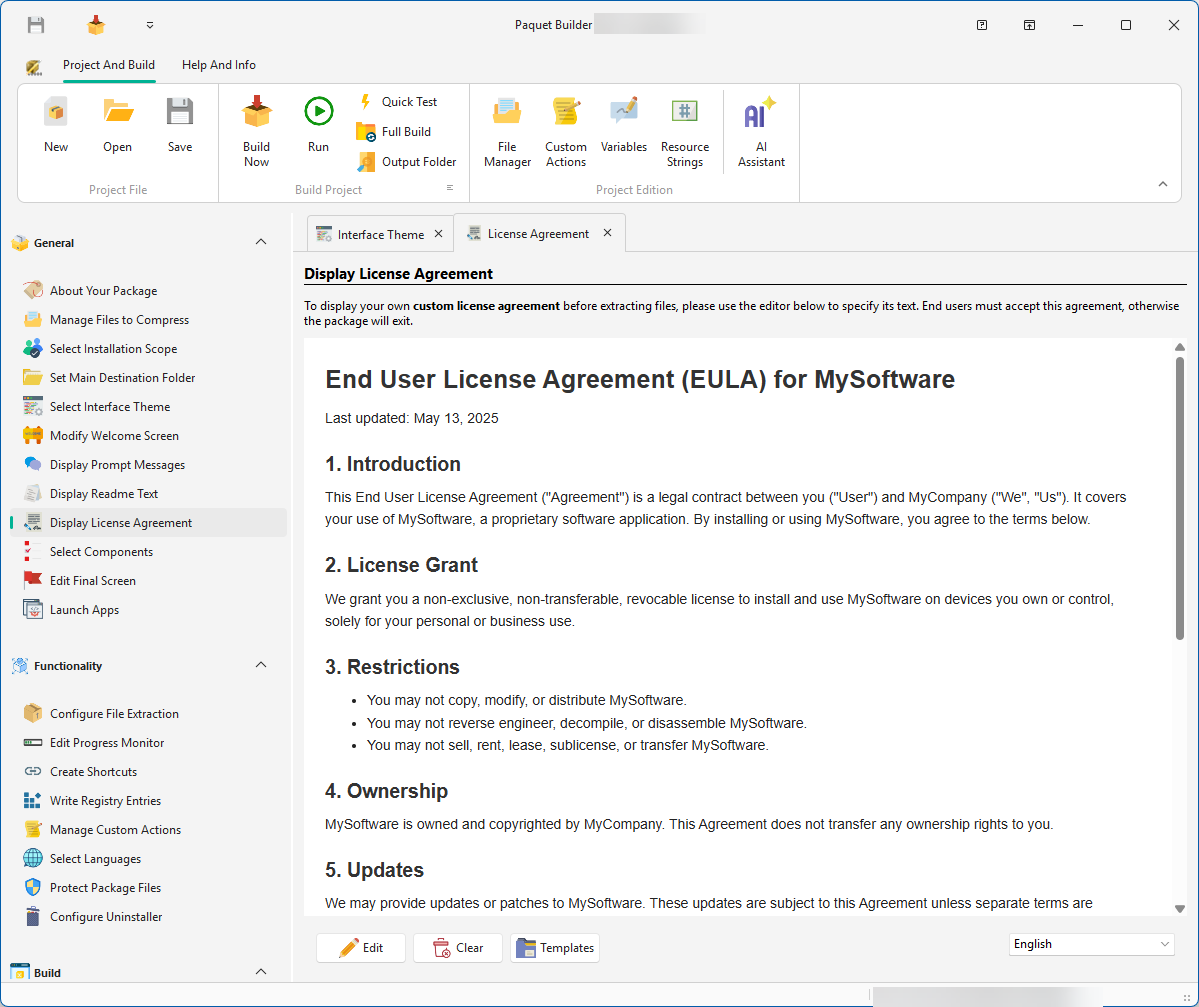The image size is (1199, 1007).
Task: Open the AI Assistant
Action: (760, 130)
